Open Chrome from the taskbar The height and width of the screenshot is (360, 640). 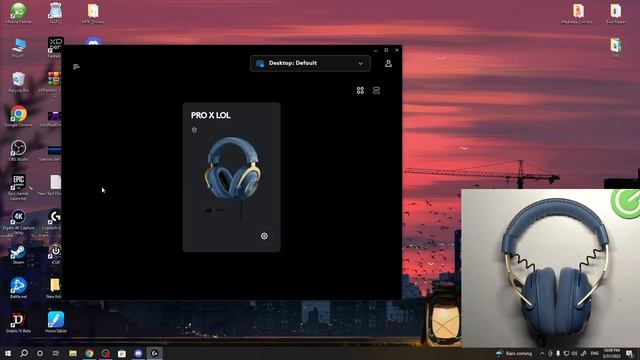click(x=89, y=353)
